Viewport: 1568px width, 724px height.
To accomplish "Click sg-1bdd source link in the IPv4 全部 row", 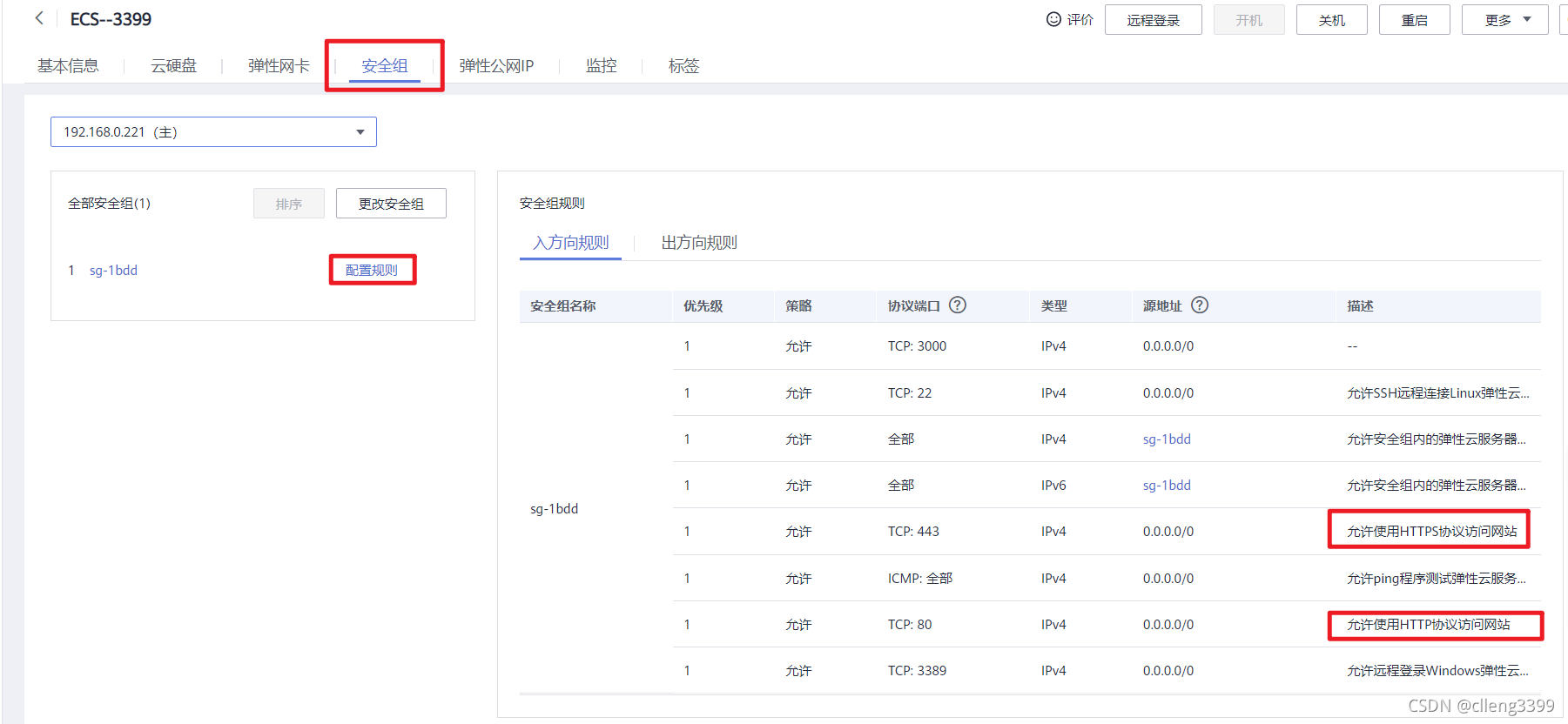I will pyautogui.click(x=1167, y=439).
